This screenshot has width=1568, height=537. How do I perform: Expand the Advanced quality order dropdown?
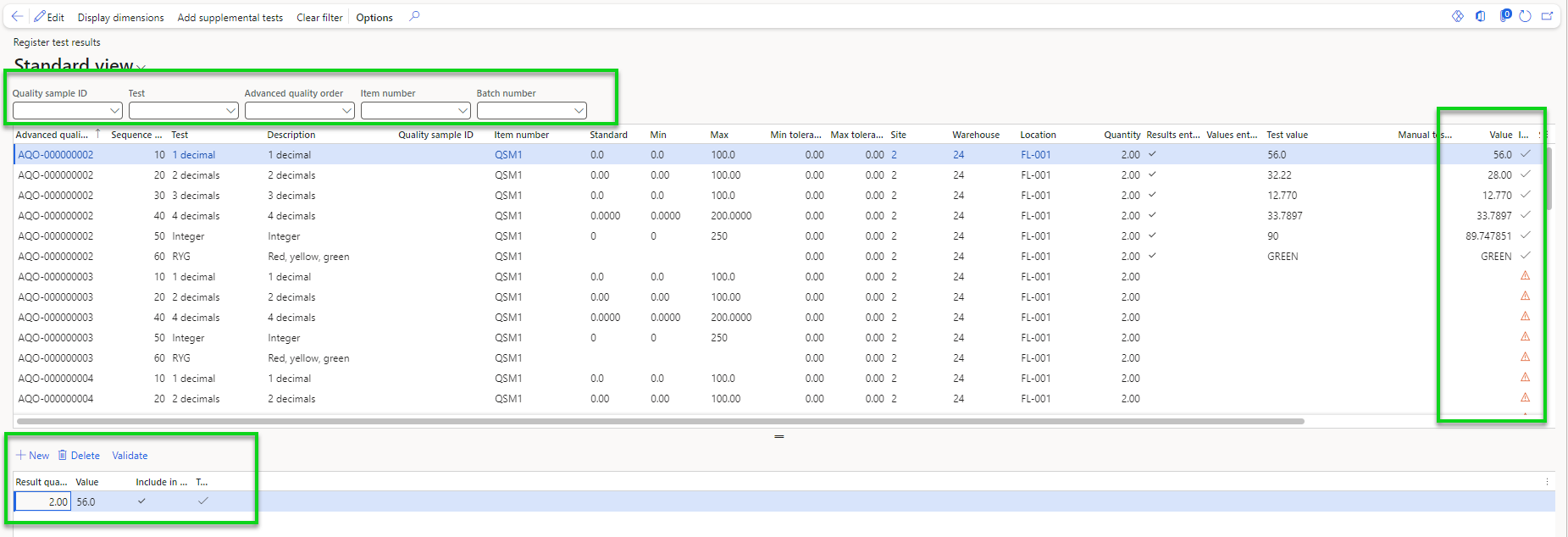[346, 111]
